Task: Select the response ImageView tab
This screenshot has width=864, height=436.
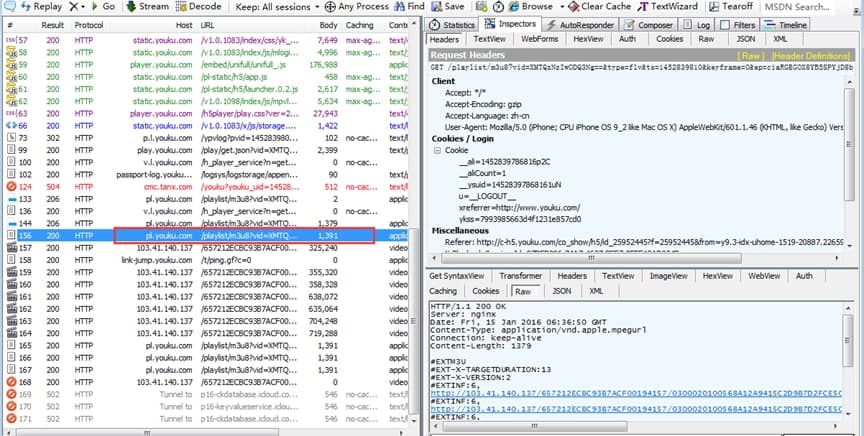Action: tap(667, 276)
